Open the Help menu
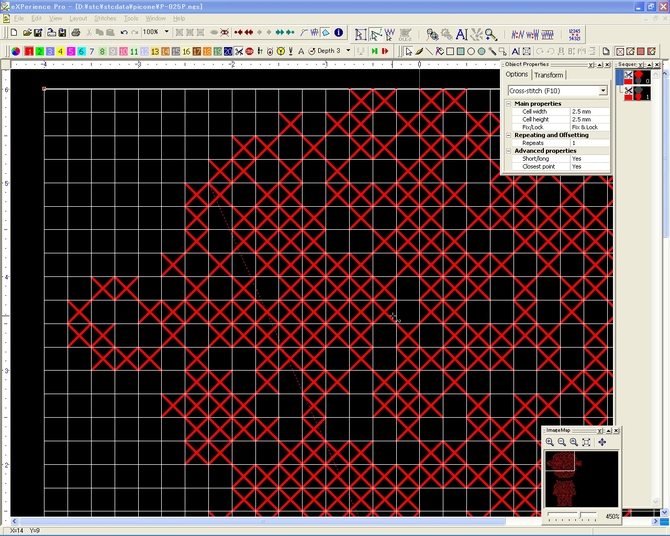The width and height of the screenshot is (670, 536). [x=179, y=18]
